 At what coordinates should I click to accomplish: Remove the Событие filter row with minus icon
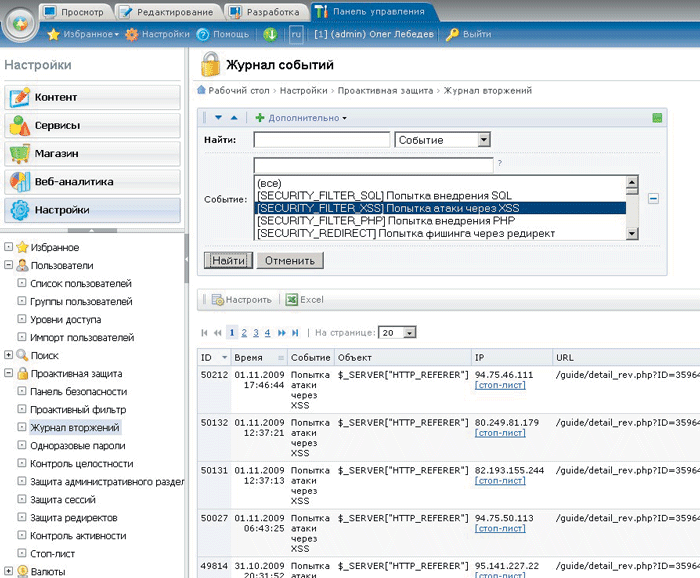click(x=653, y=198)
